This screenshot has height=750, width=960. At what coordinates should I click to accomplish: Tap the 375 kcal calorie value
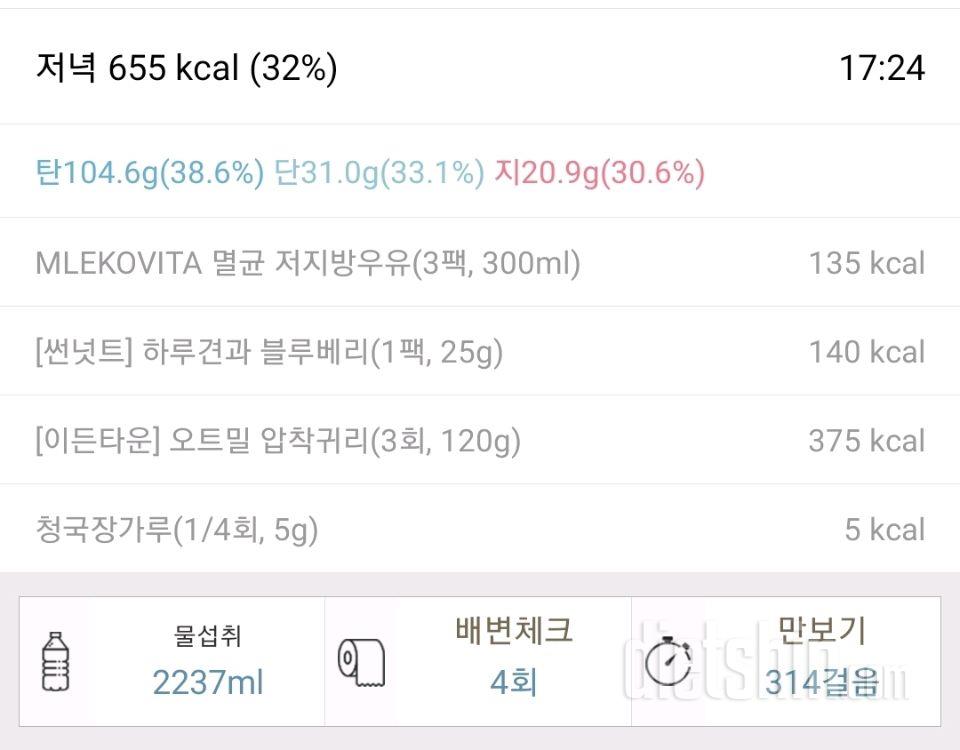click(x=866, y=441)
